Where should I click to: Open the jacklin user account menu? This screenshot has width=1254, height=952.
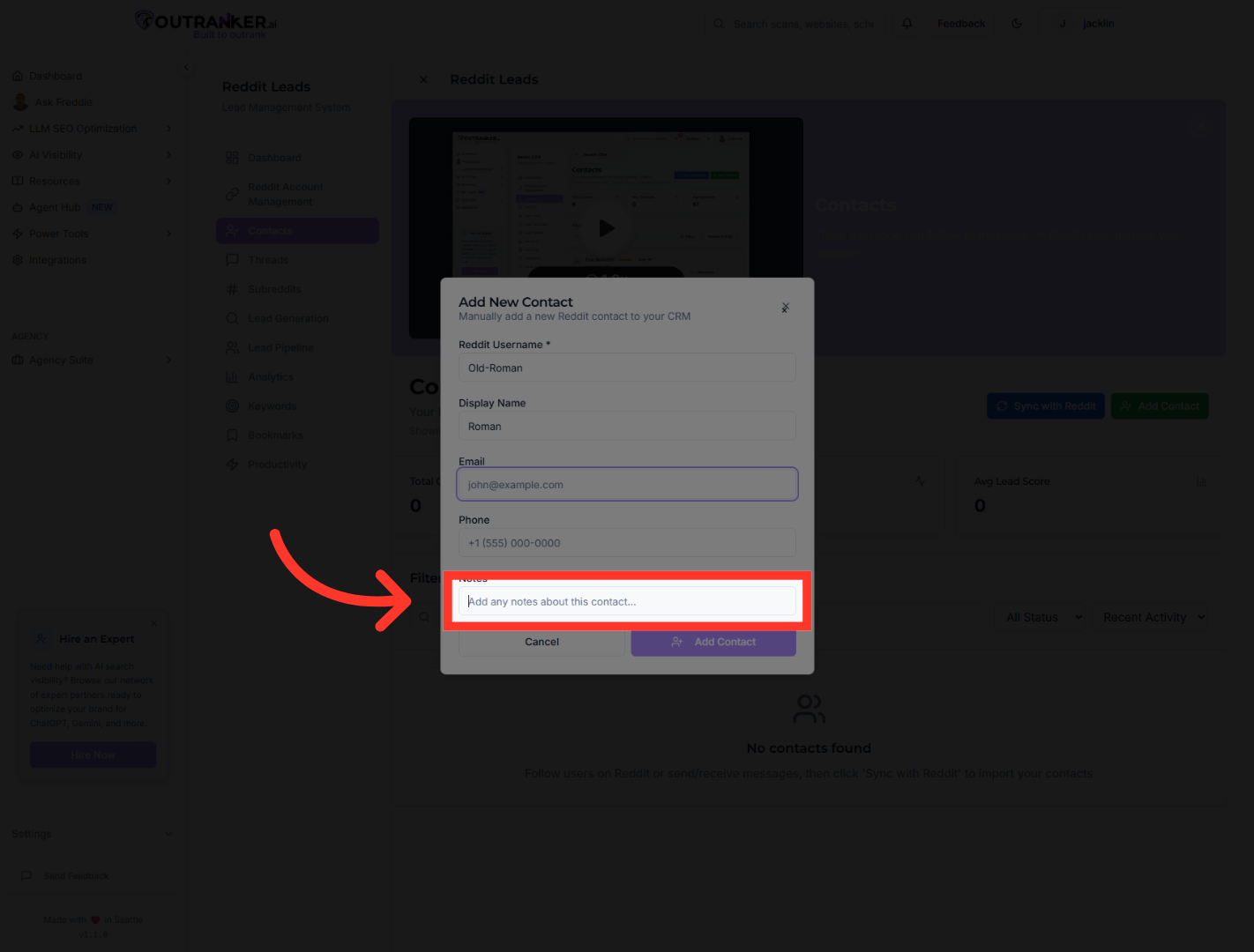(1087, 24)
